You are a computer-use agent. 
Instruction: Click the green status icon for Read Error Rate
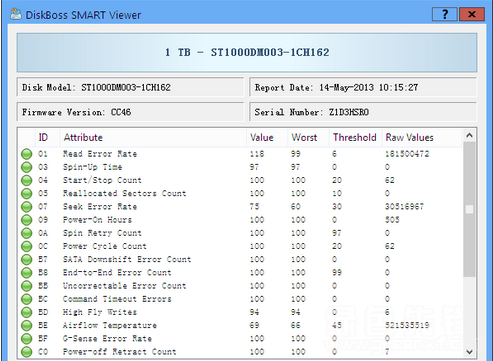(x=27, y=154)
